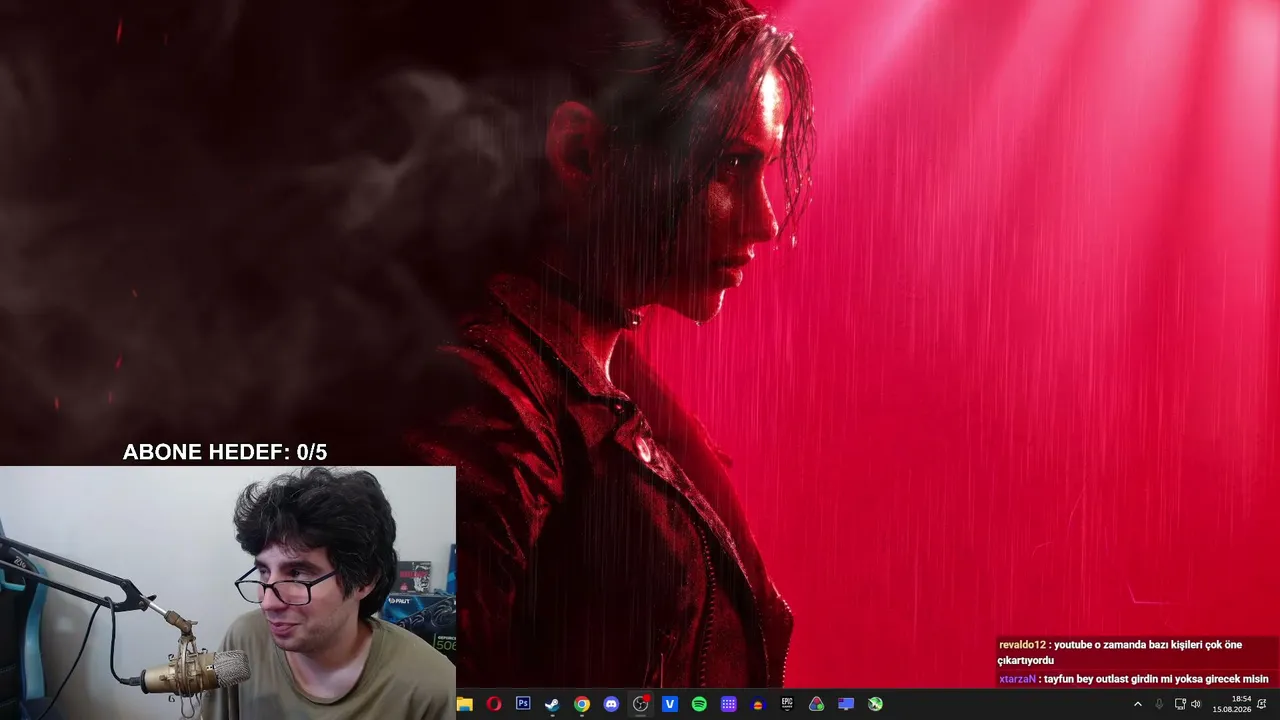Screen dimensions: 1280x720
Task: Open Photoshop from the taskbar
Action: tap(523, 704)
